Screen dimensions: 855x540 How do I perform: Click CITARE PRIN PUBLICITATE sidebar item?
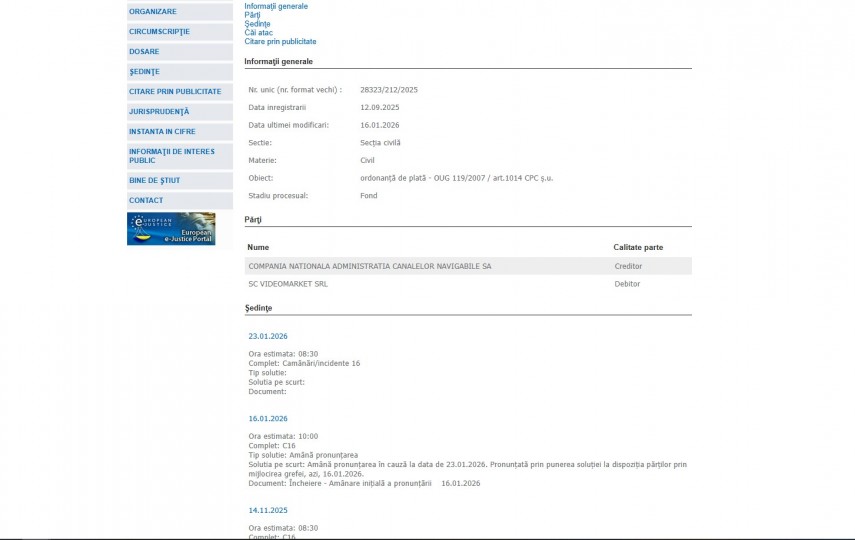coord(175,92)
